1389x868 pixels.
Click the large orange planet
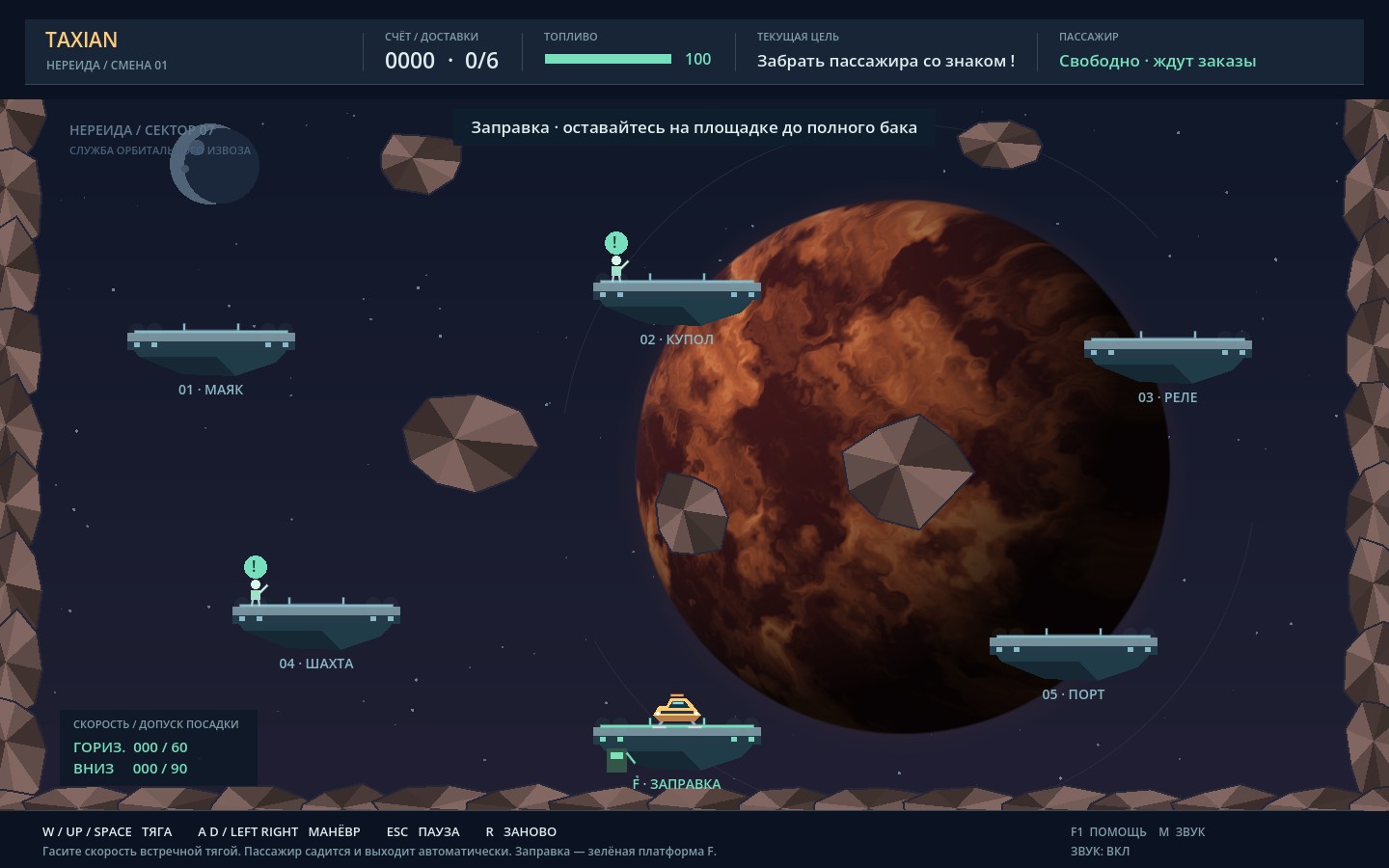[x=903, y=468]
